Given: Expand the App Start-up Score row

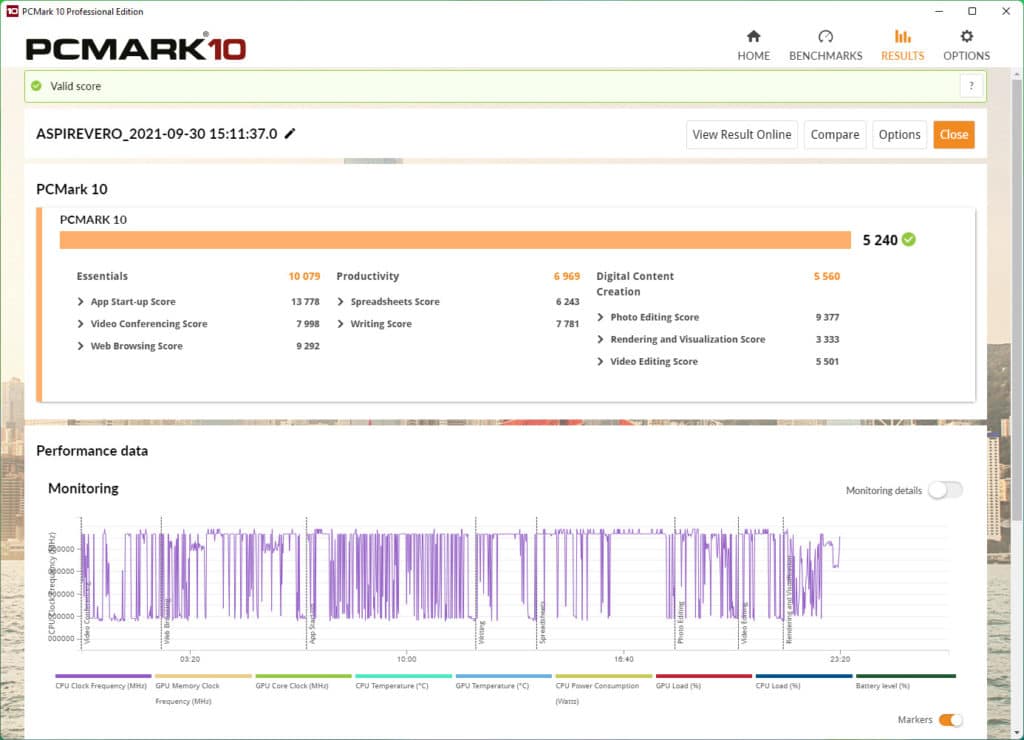Looking at the screenshot, I should 80,302.
